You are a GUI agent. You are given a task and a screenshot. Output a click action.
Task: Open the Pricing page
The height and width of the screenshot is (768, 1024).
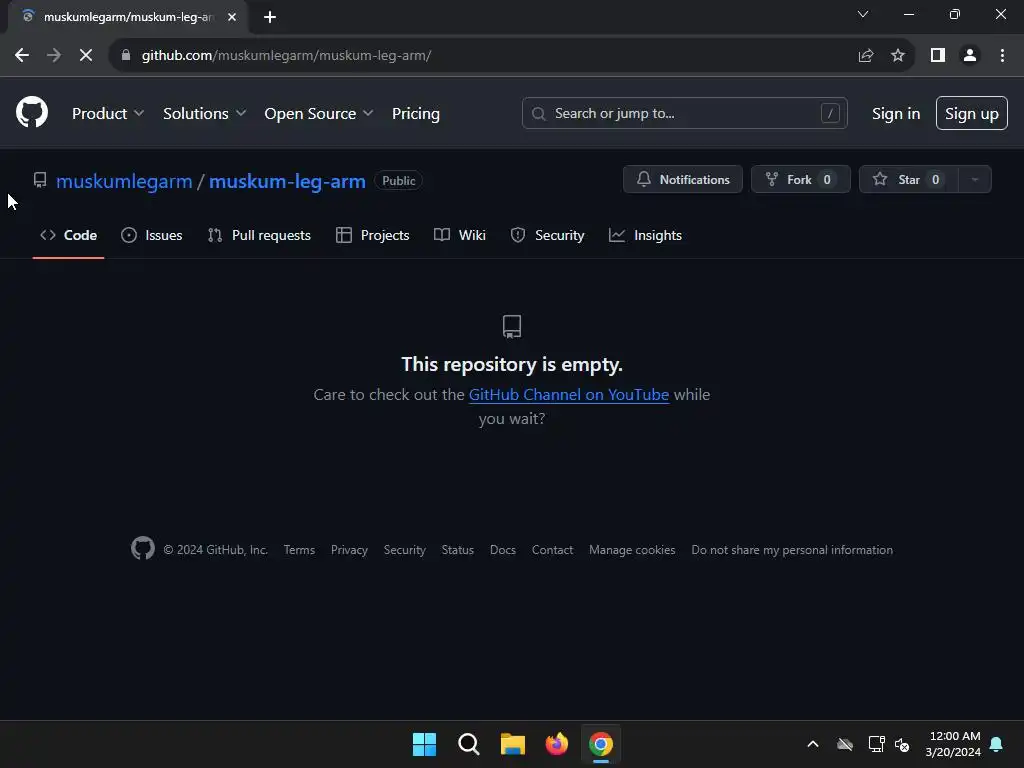pos(416,114)
